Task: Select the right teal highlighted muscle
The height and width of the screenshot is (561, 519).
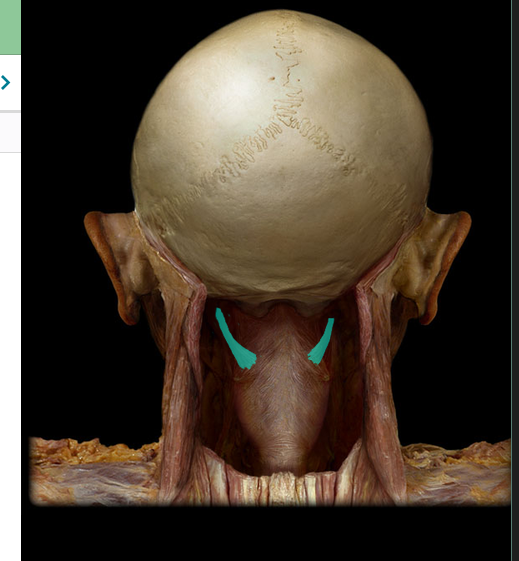Action: [322, 341]
